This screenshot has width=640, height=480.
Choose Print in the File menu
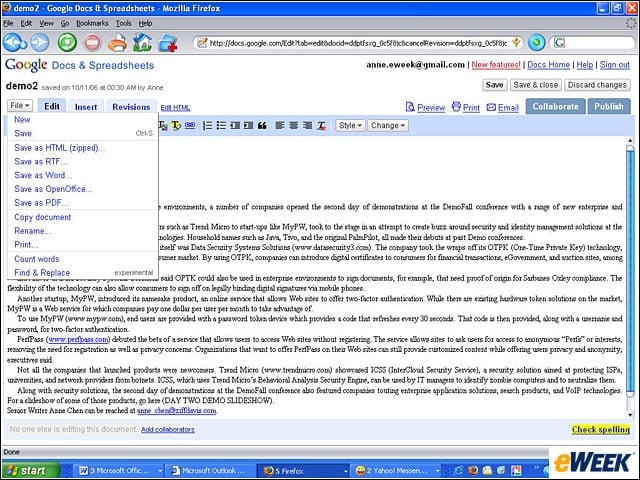coord(82,244)
